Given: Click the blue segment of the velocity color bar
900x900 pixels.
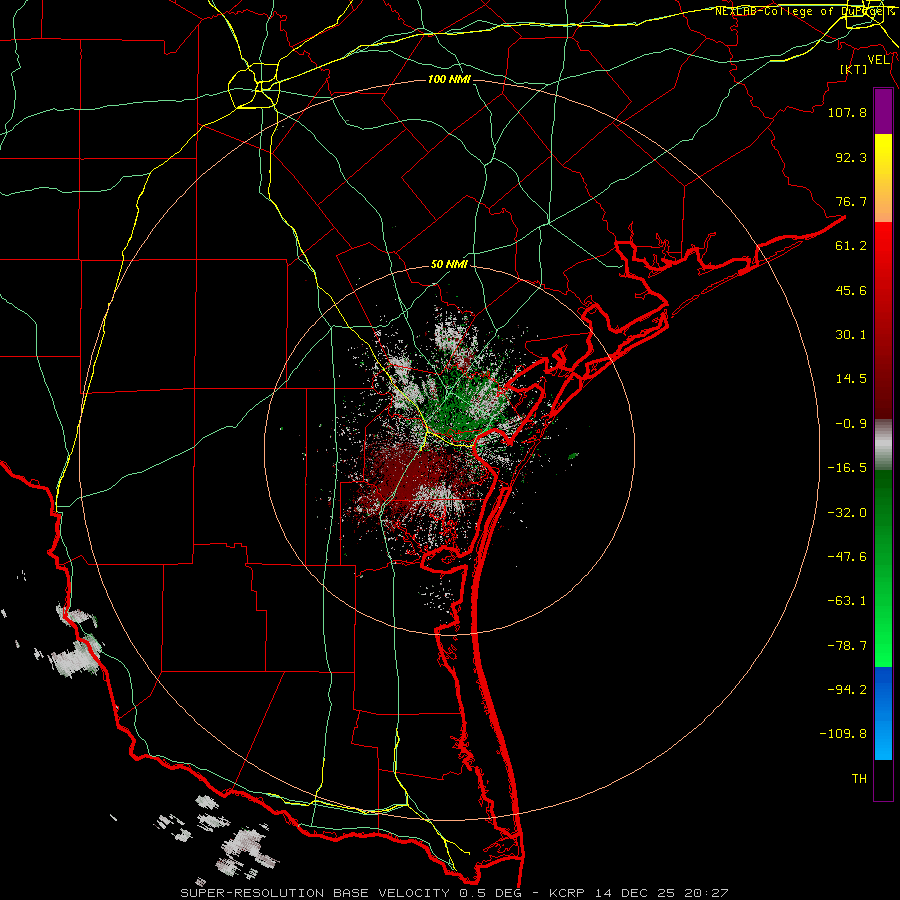Looking at the screenshot, I should [x=883, y=713].
